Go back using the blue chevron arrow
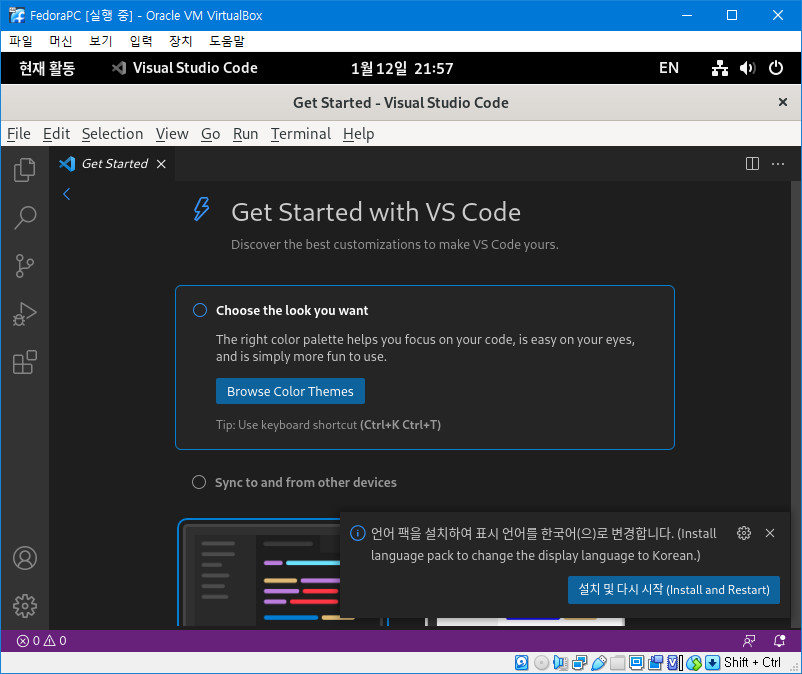 [x=66, y=194]
